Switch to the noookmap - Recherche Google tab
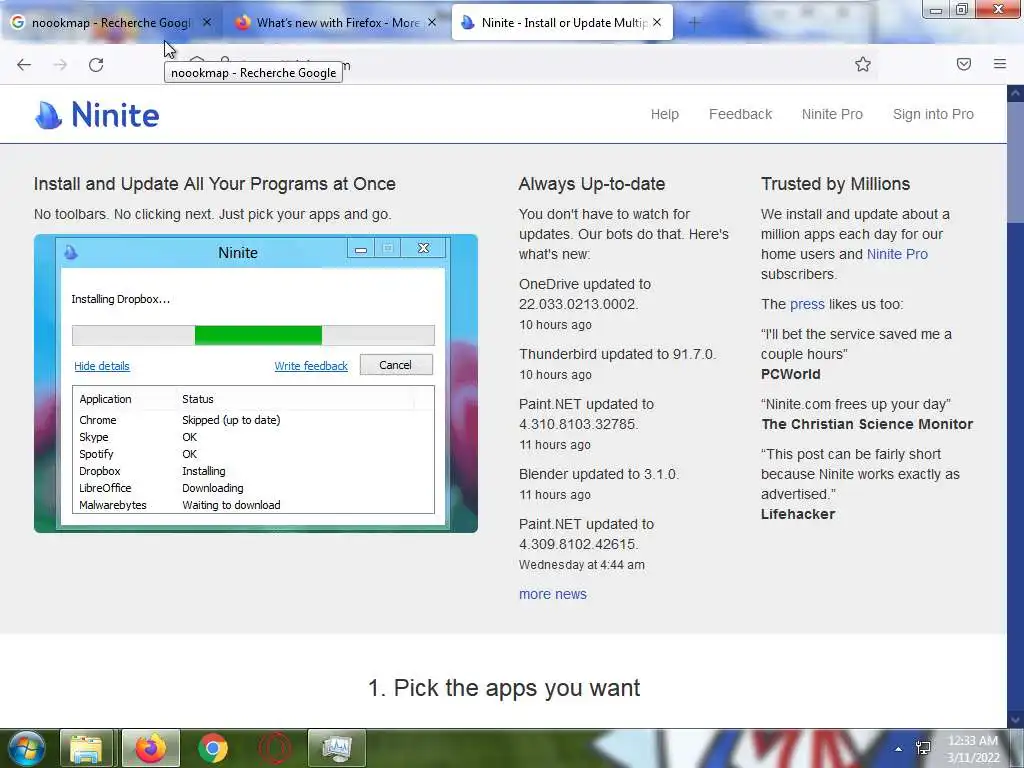 111,23
